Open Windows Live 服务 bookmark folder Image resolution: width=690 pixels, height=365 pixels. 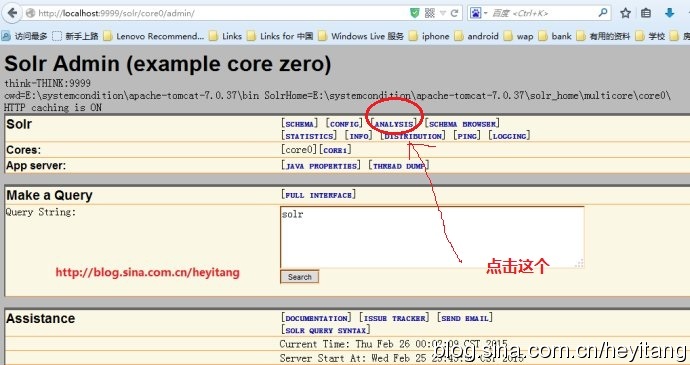tap(361, 36)
